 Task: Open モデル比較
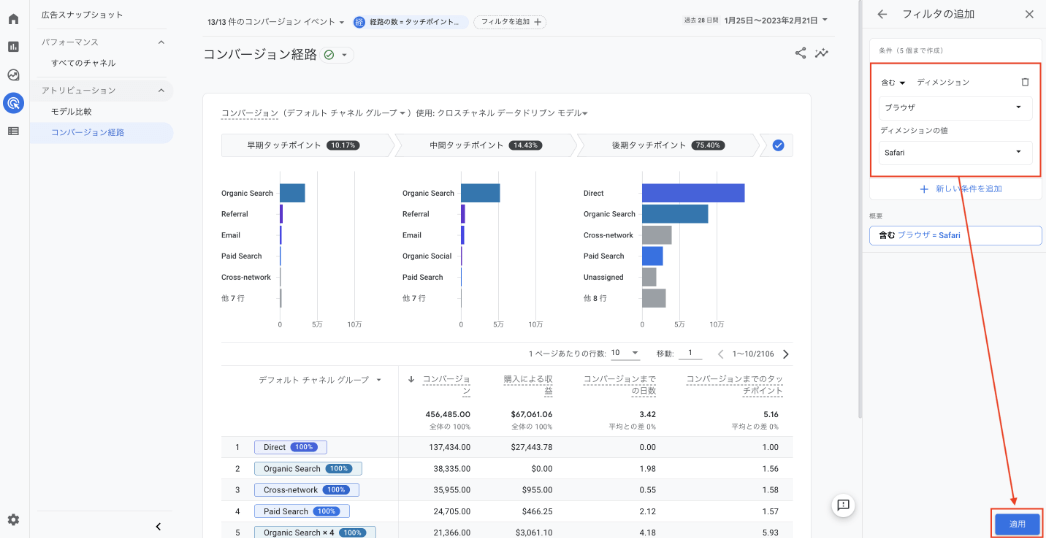(x=71, y=111)
